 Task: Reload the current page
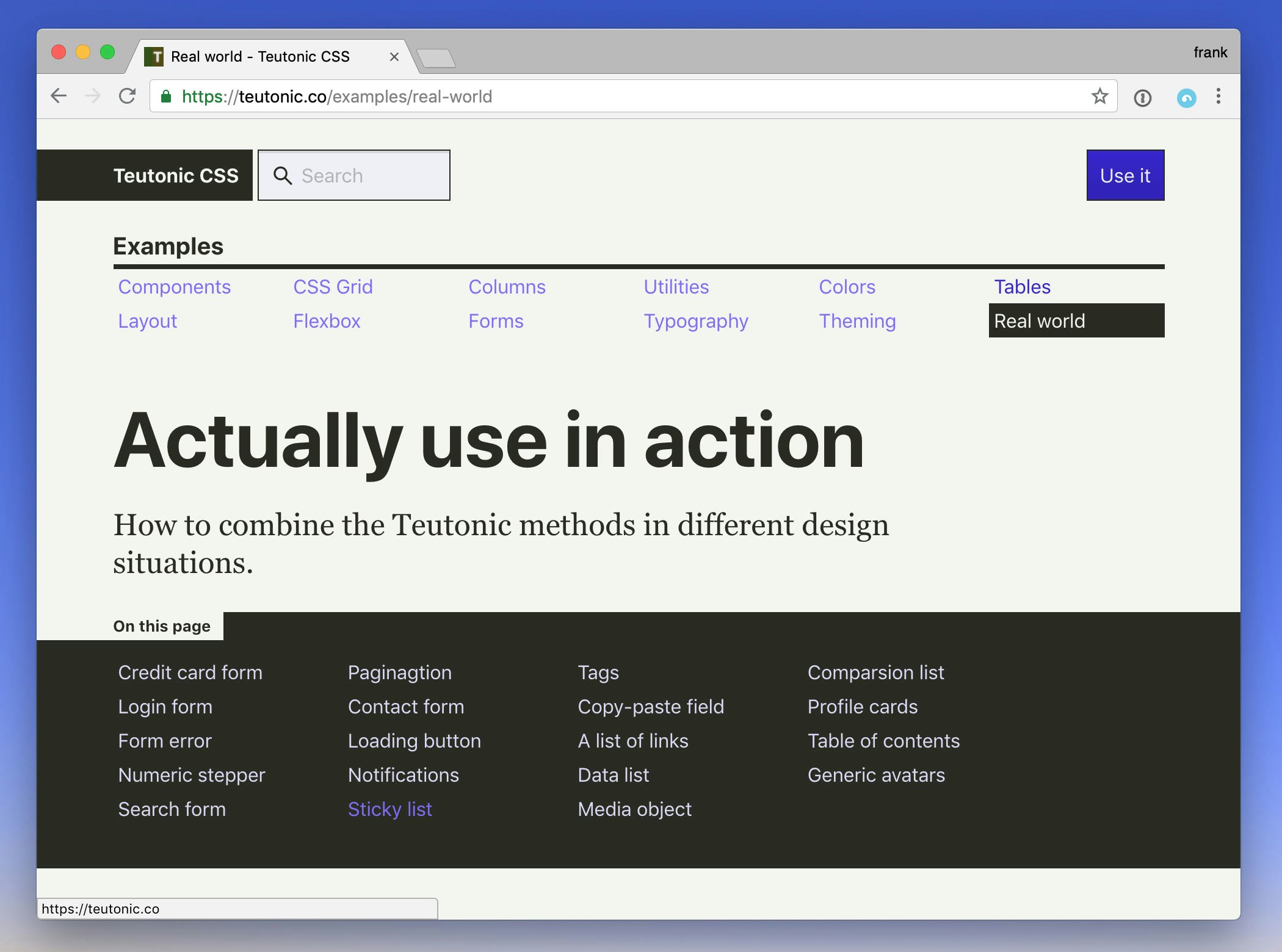128,96
